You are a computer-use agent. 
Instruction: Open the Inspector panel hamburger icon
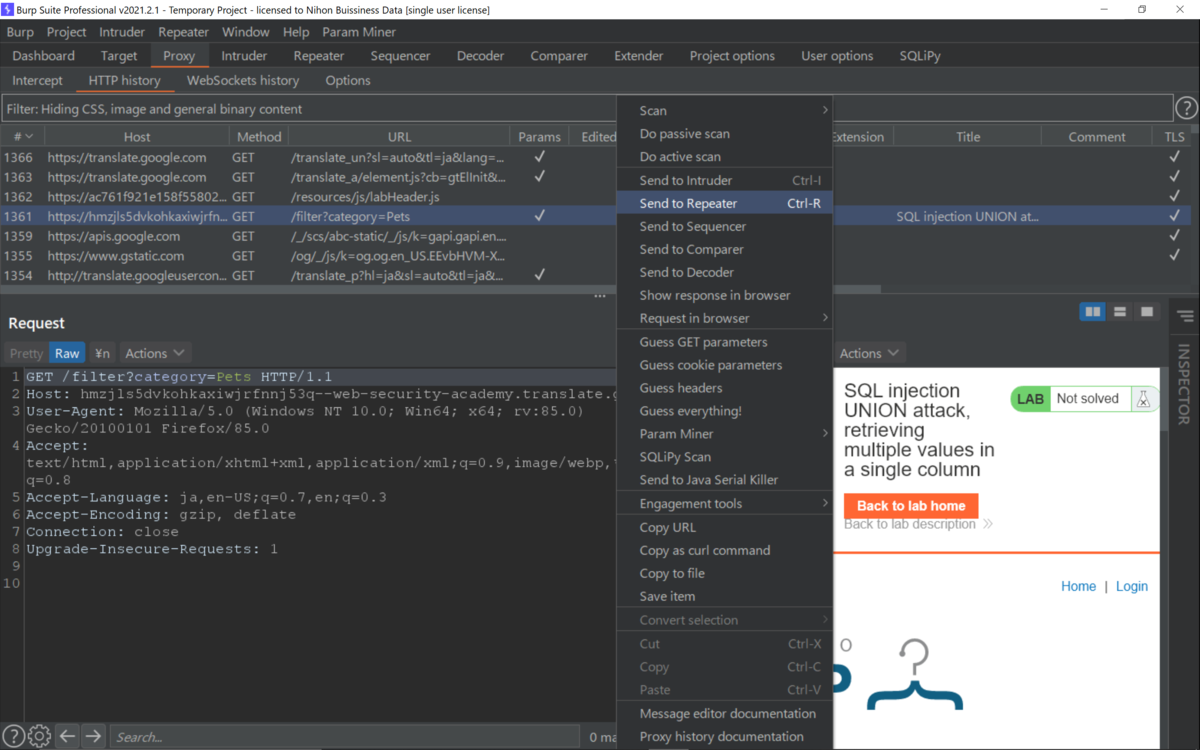[1185, 316]
